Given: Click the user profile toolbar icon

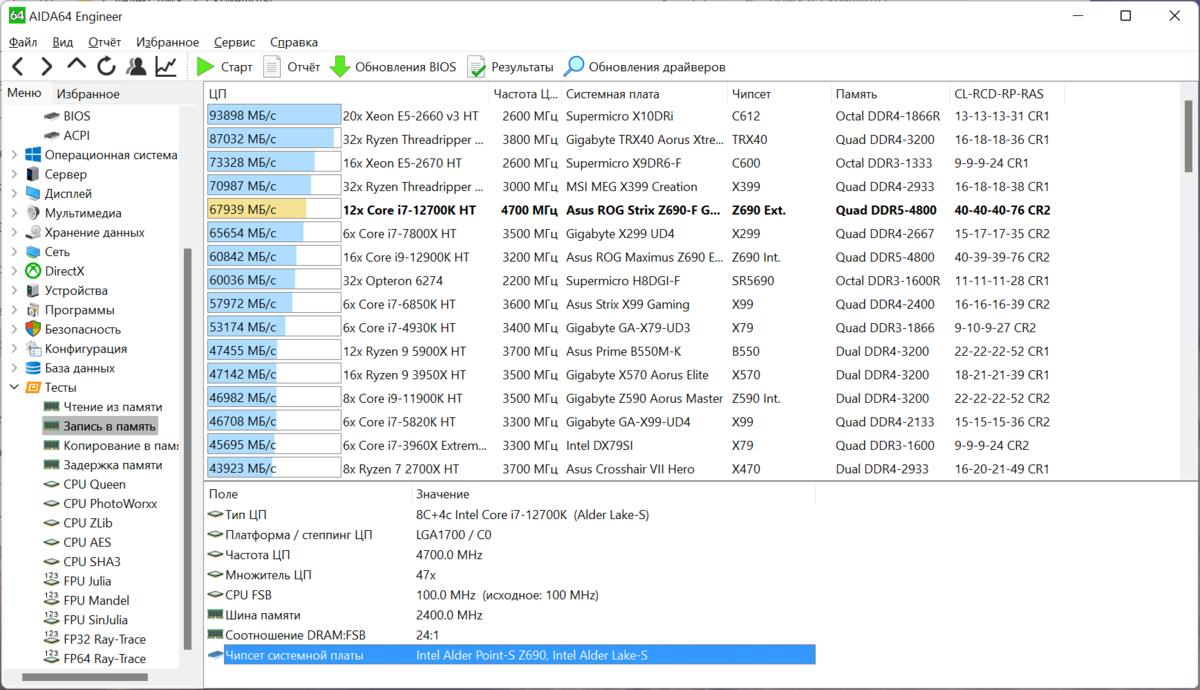Looking at the screenshot, I should (x=136, y=67).
